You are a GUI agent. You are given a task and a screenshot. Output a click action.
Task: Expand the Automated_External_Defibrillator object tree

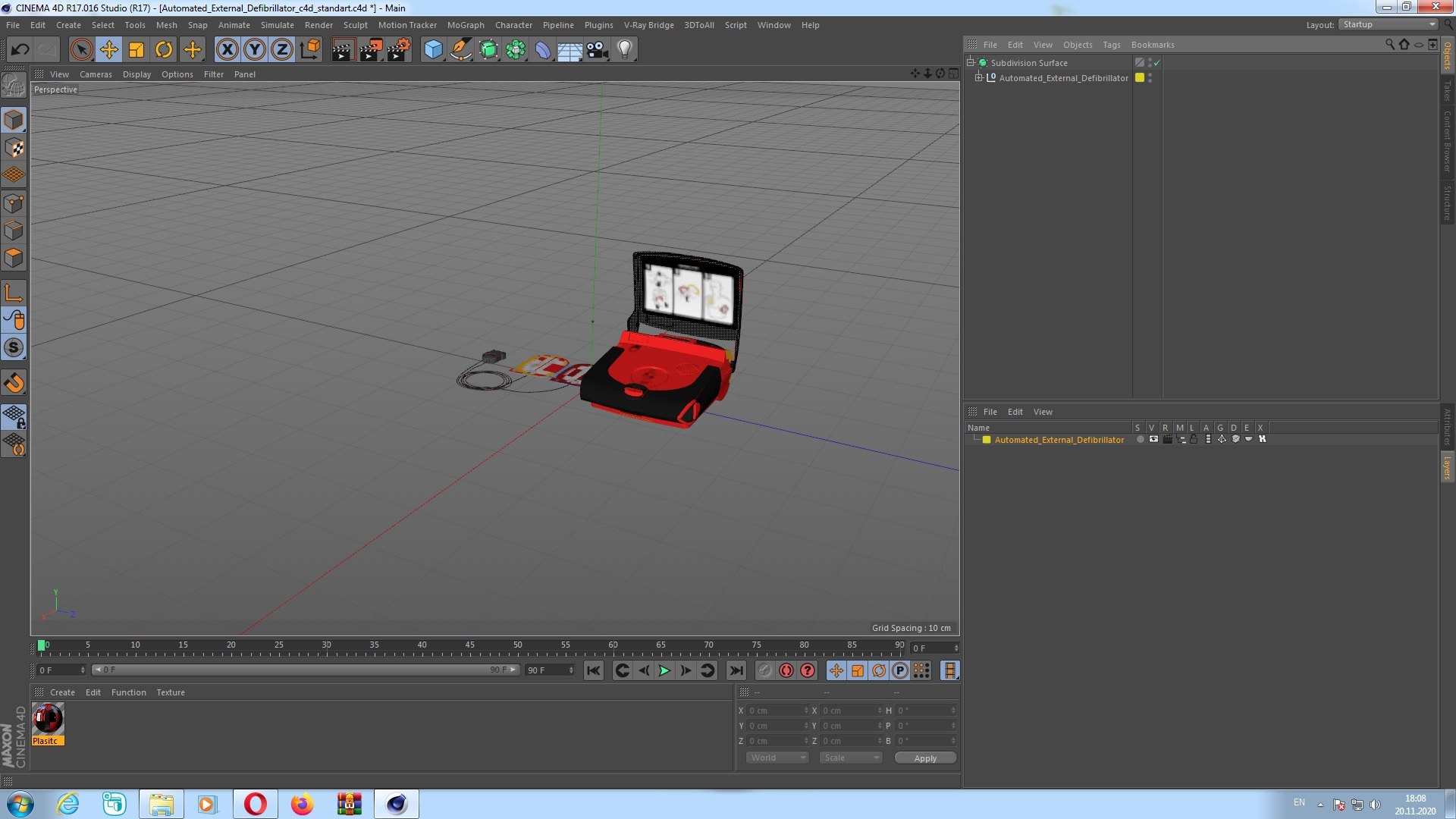coord(979,77)
